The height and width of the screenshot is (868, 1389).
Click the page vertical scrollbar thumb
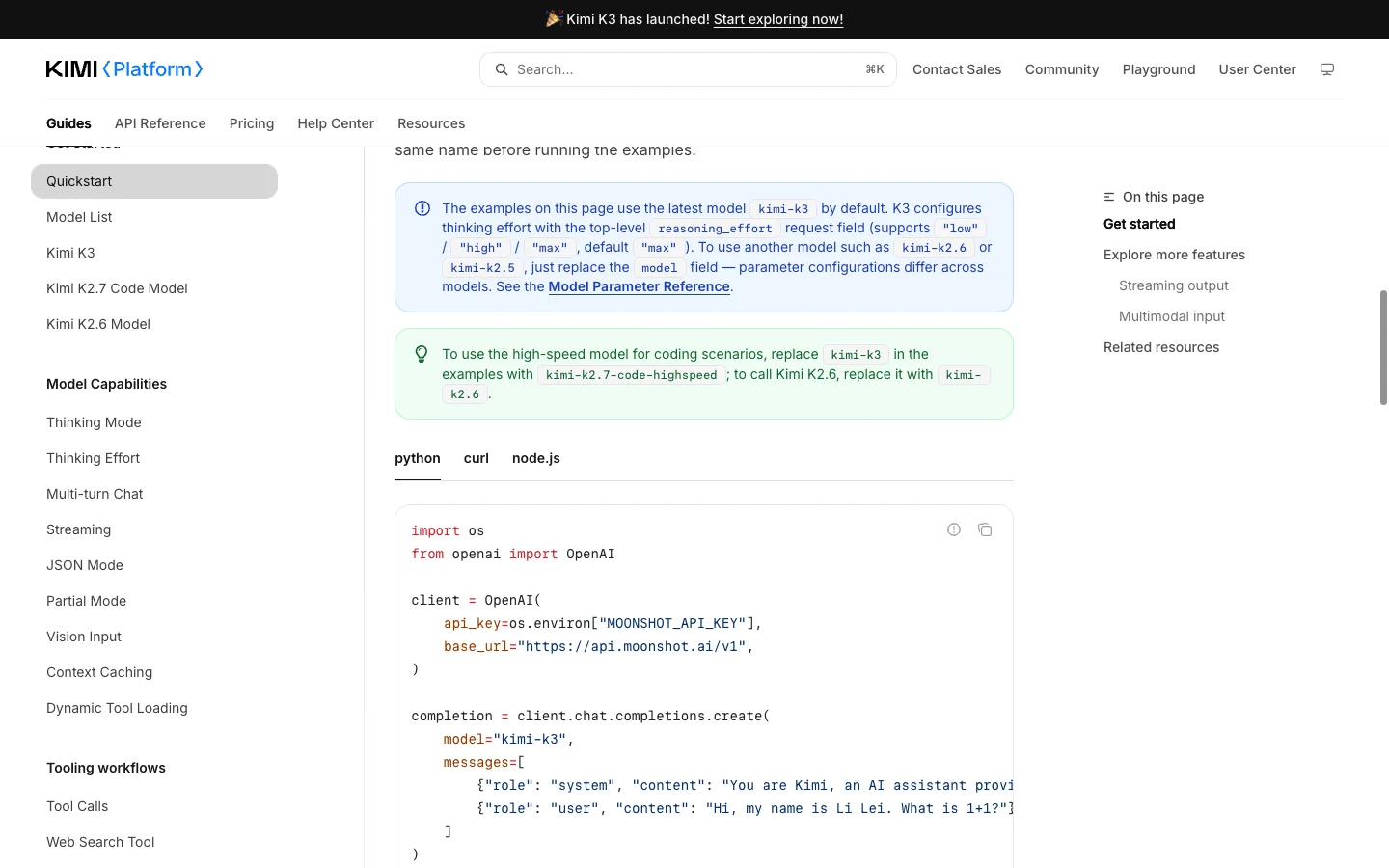coord(1383,347)
